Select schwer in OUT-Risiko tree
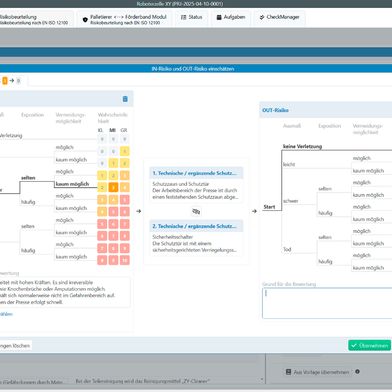The height and width of the screenshot is (392, 392). point(290,201)
